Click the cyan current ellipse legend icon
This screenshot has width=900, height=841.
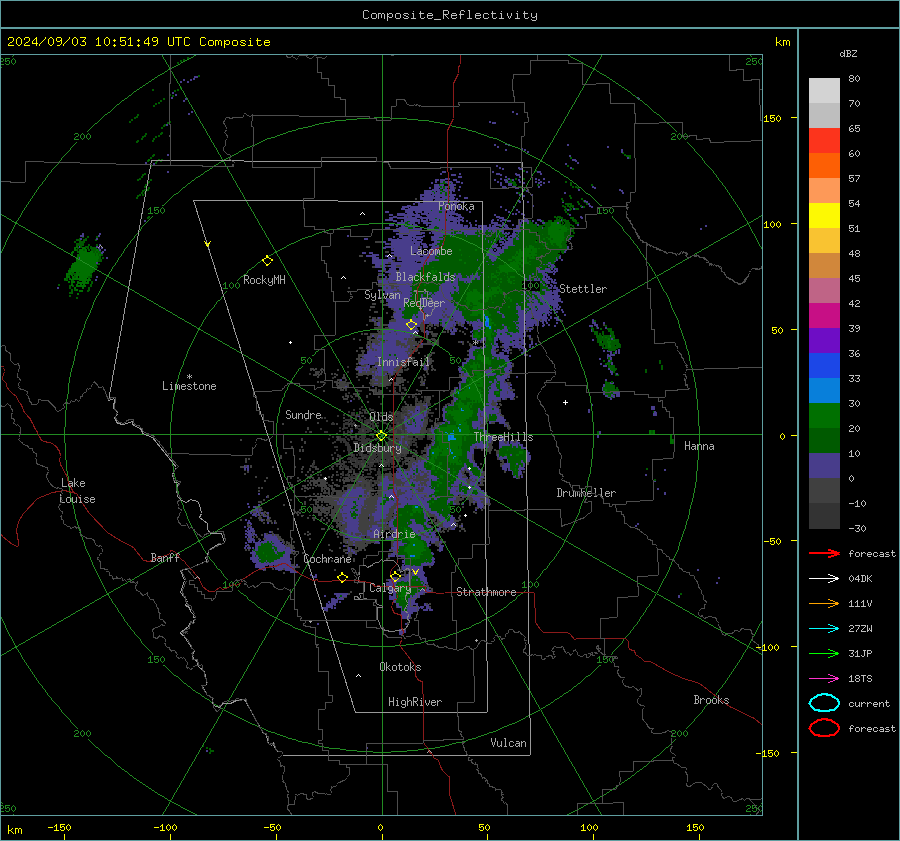click(824, 703)
